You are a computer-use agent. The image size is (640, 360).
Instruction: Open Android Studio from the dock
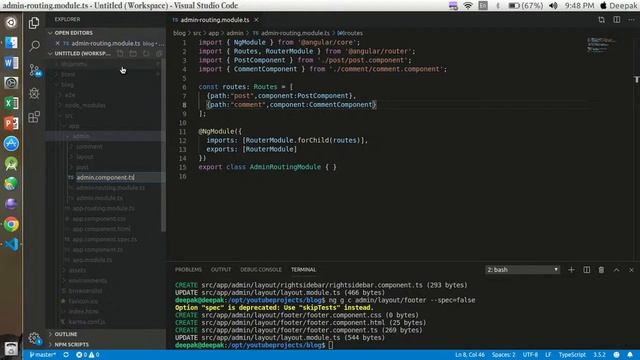[11, 164]
